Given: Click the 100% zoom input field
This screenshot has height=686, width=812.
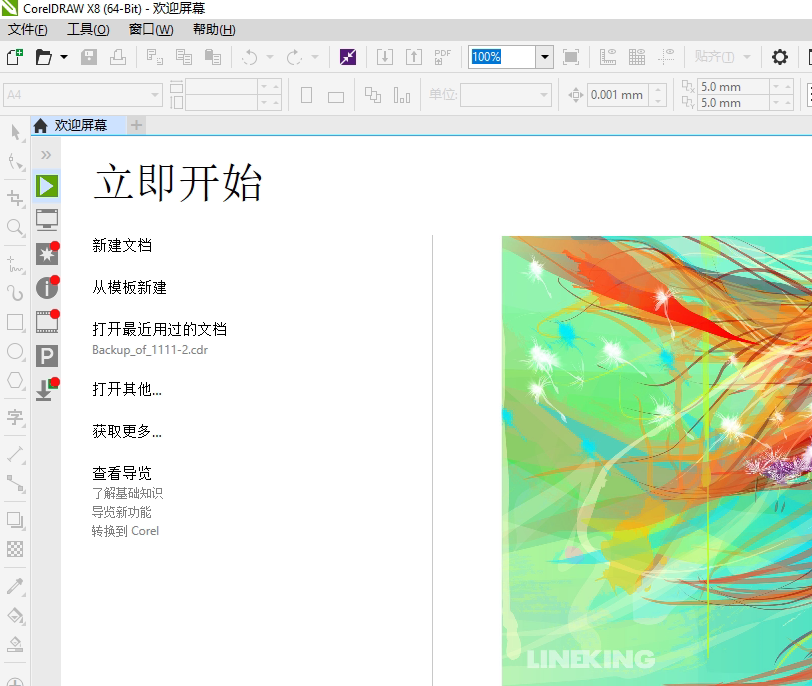Looking at the screenshot, I should [x=502, y=57].
